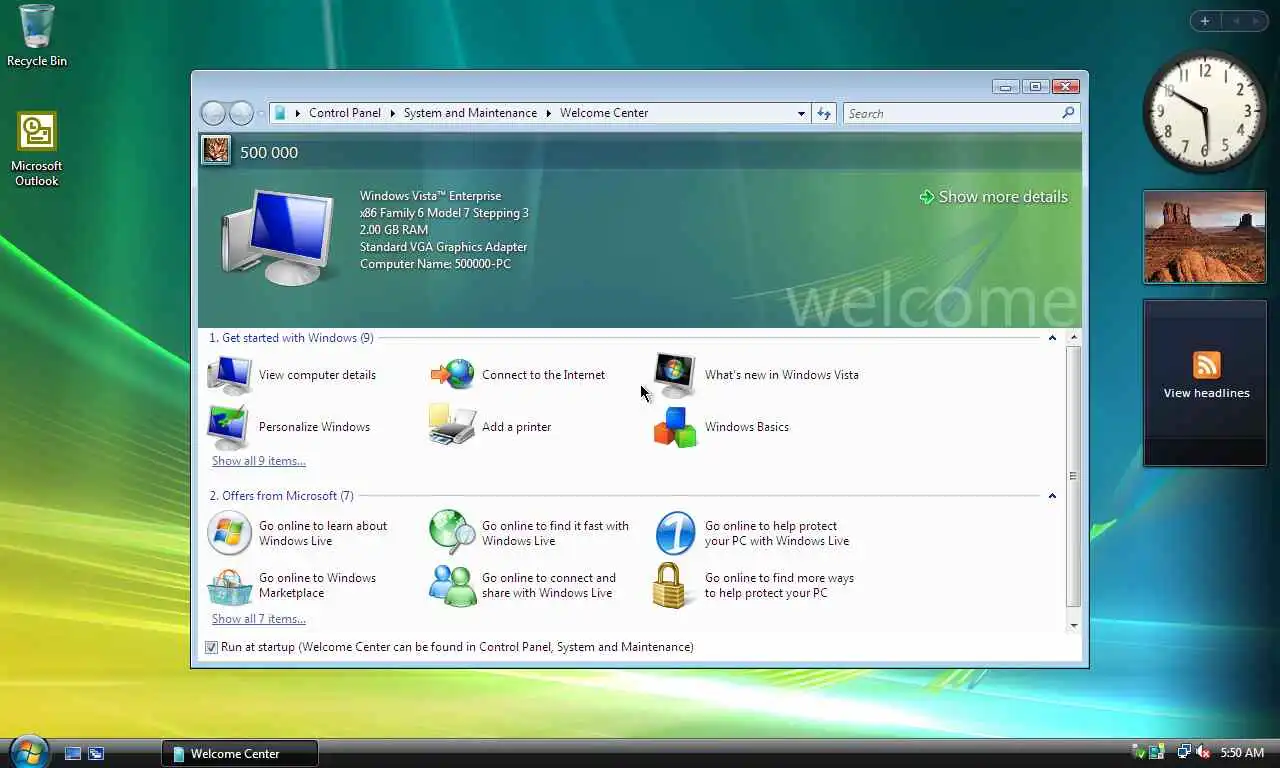Open the Windows Marketplace basket icon
This screenshot has width=1280, height=768.
229,586
